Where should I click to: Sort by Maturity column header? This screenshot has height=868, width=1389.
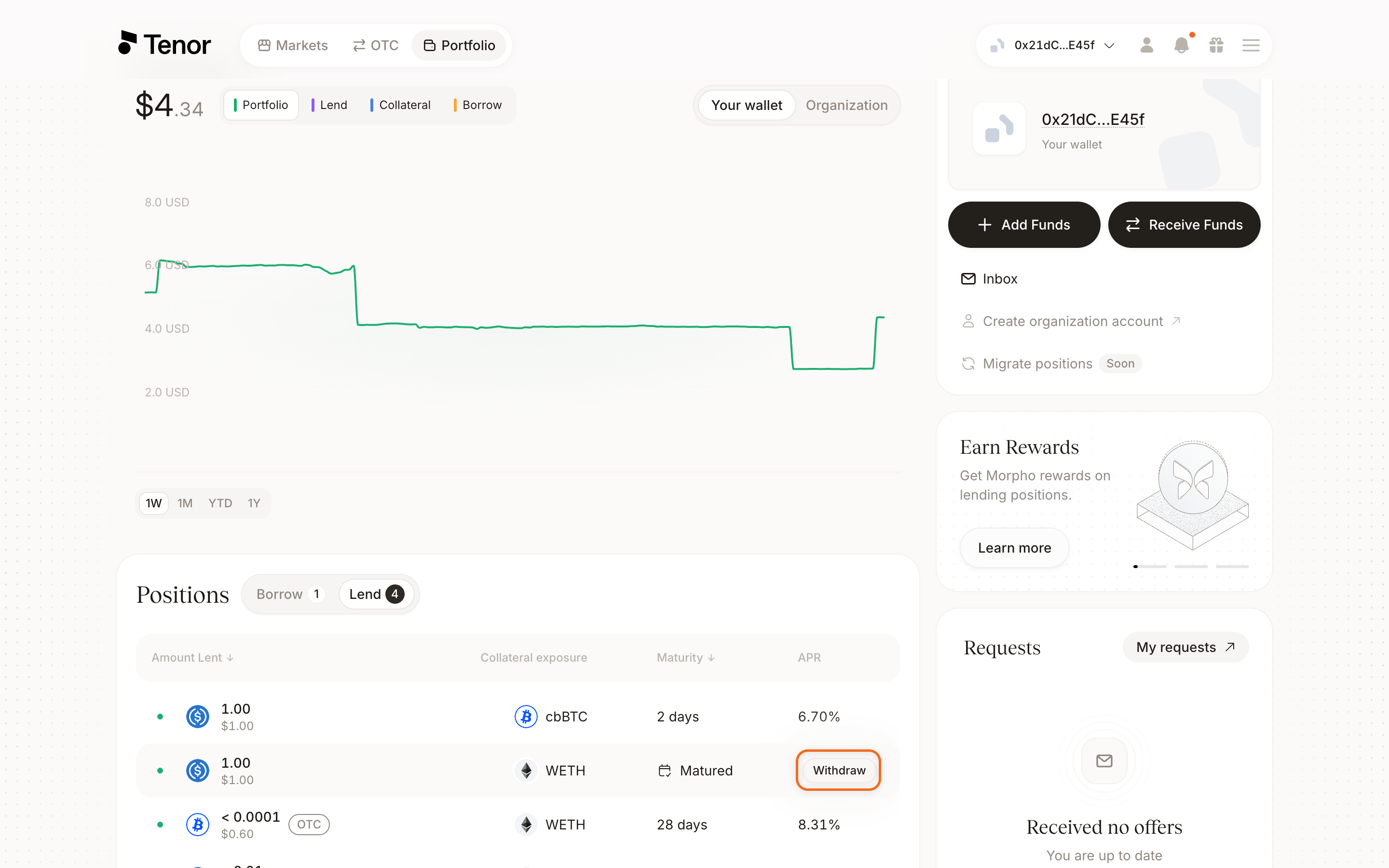click(x=685, y=657)
